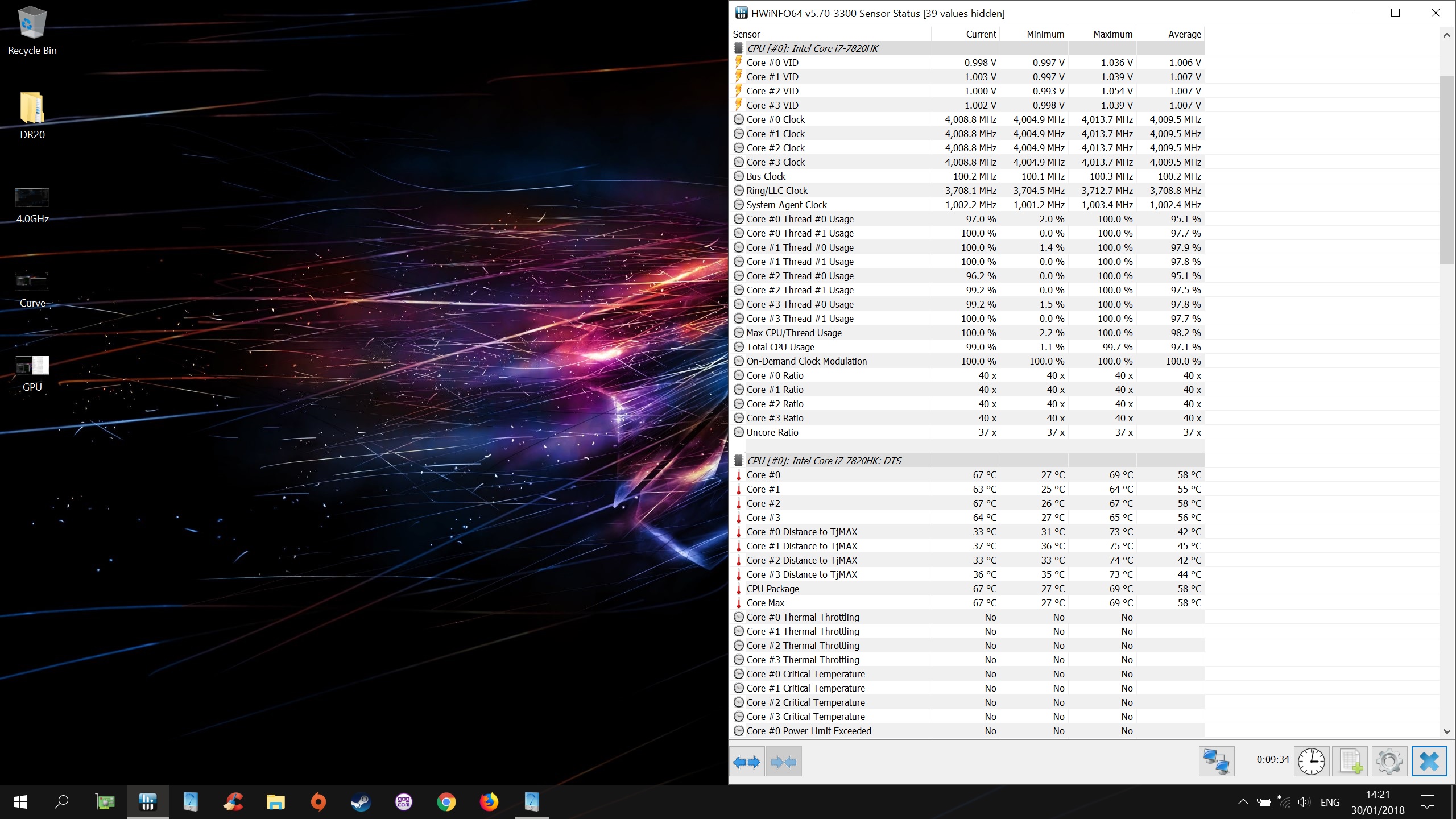Select Core #2 Thermal Throttling row
Screen dimensions: 1456x819
pos(967,646)
